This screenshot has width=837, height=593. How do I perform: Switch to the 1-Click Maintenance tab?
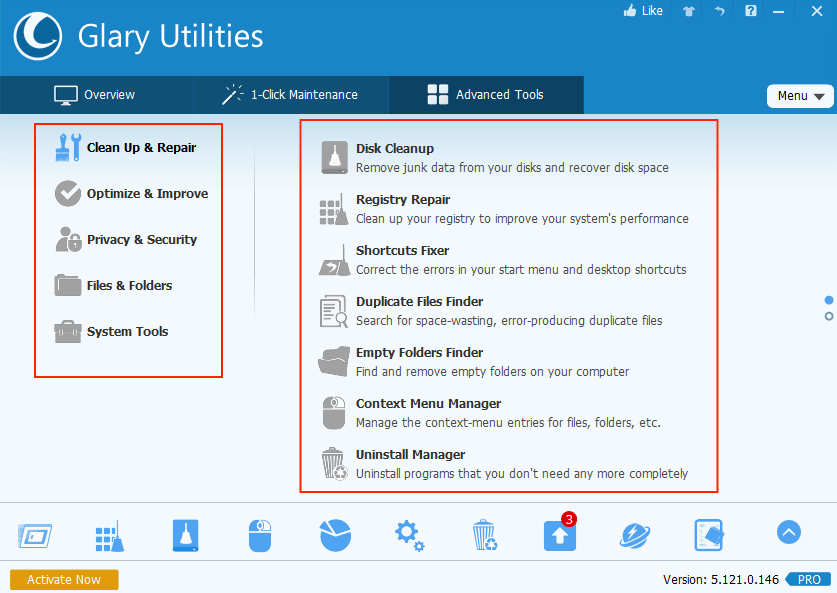(x=290, y=95)
